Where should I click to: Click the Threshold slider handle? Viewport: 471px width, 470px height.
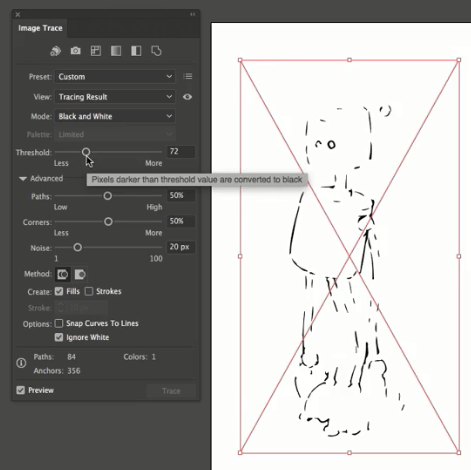click(86, 152)
